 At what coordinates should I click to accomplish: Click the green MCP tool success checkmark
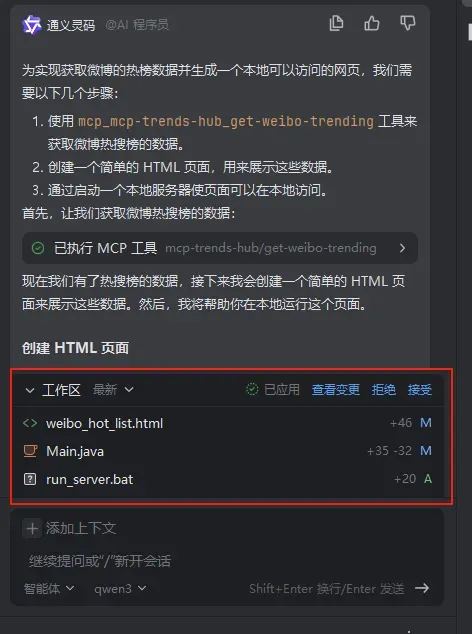[38, 248]
